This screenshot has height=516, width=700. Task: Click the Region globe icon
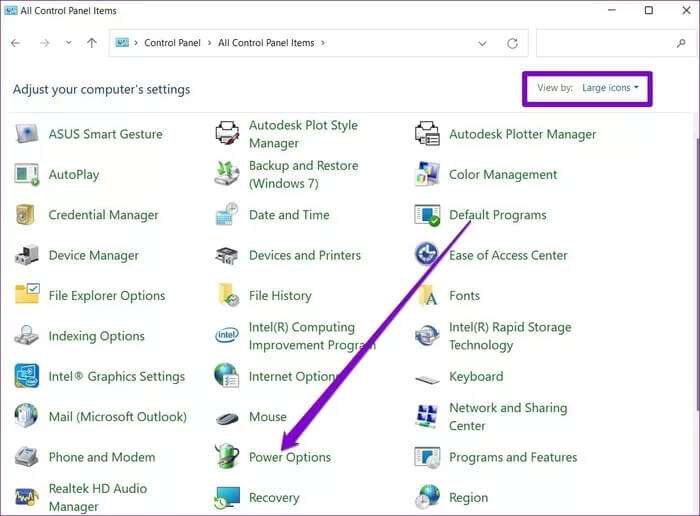427,497
